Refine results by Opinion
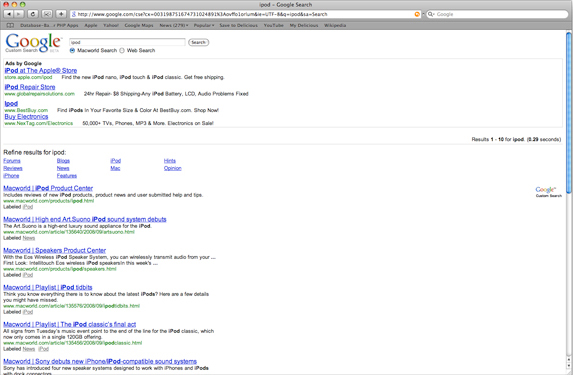The image size is (573, 375). [172, 168]
